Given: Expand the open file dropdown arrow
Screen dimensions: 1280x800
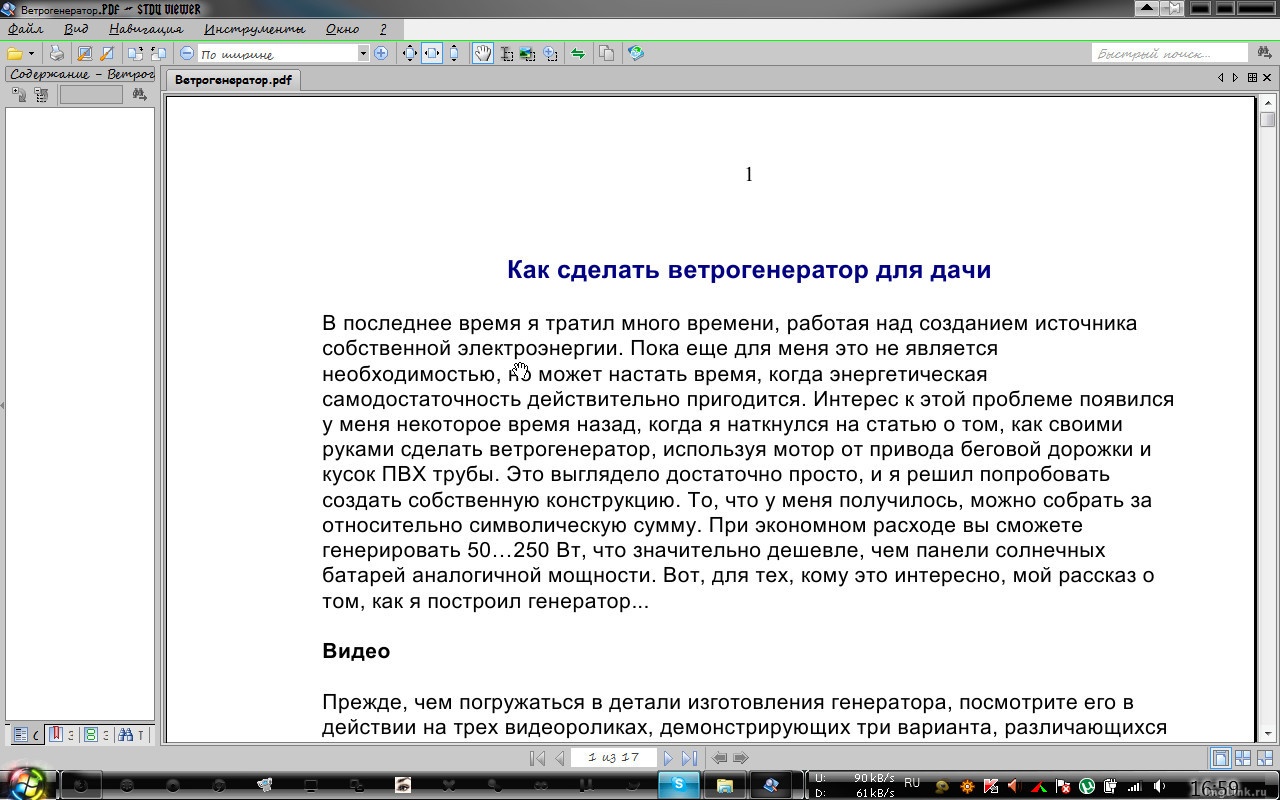Looking at the screenshot, I should tap(31, 54).
